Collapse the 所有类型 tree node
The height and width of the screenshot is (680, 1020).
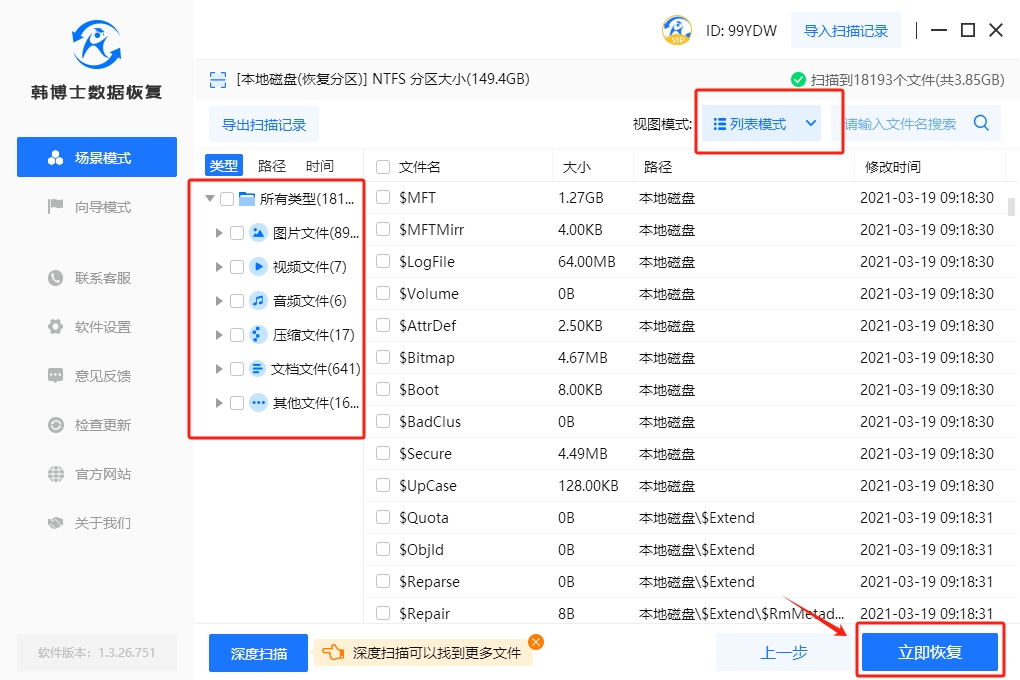209,199
